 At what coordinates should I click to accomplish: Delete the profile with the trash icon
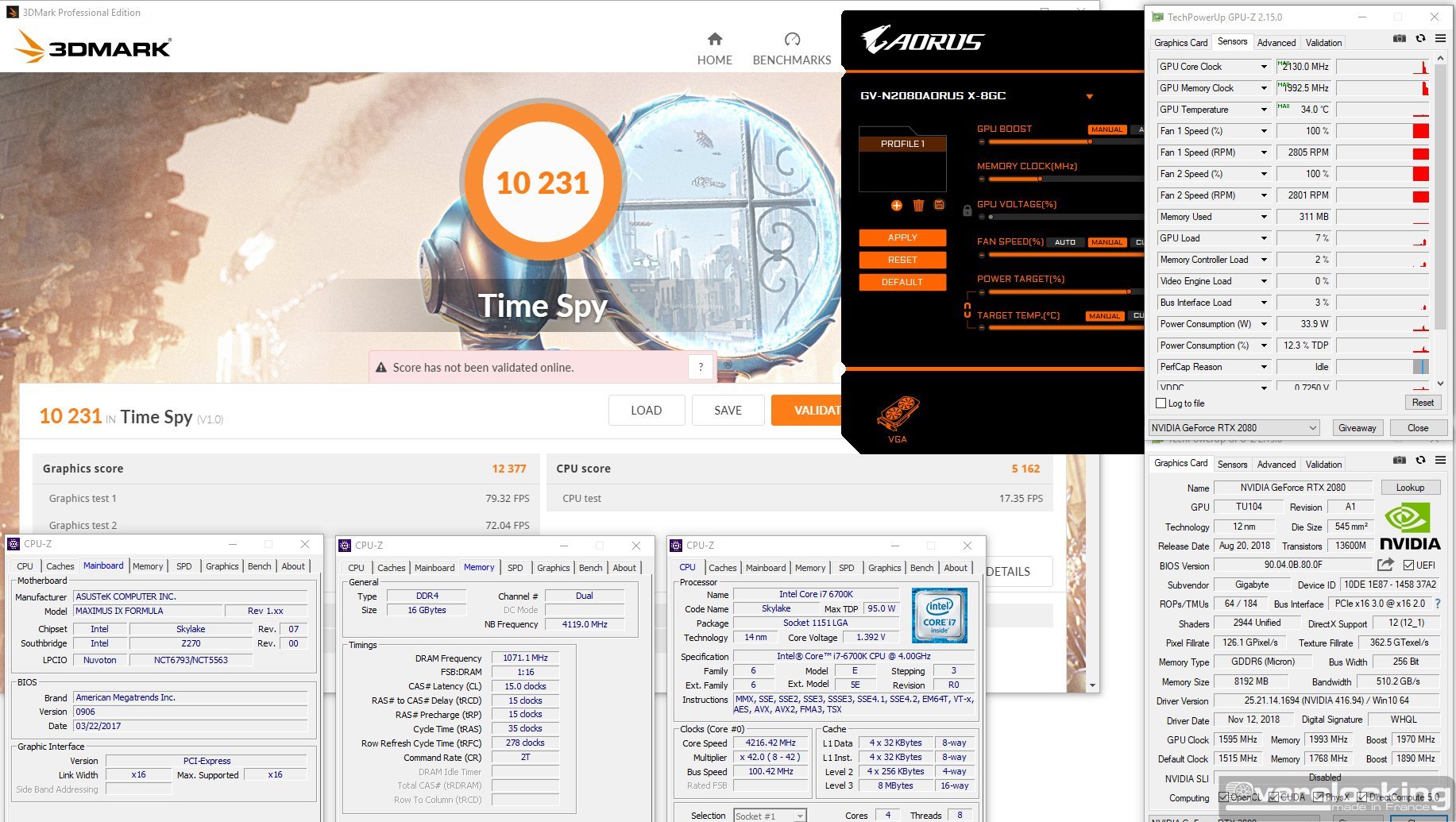point(918,206)
